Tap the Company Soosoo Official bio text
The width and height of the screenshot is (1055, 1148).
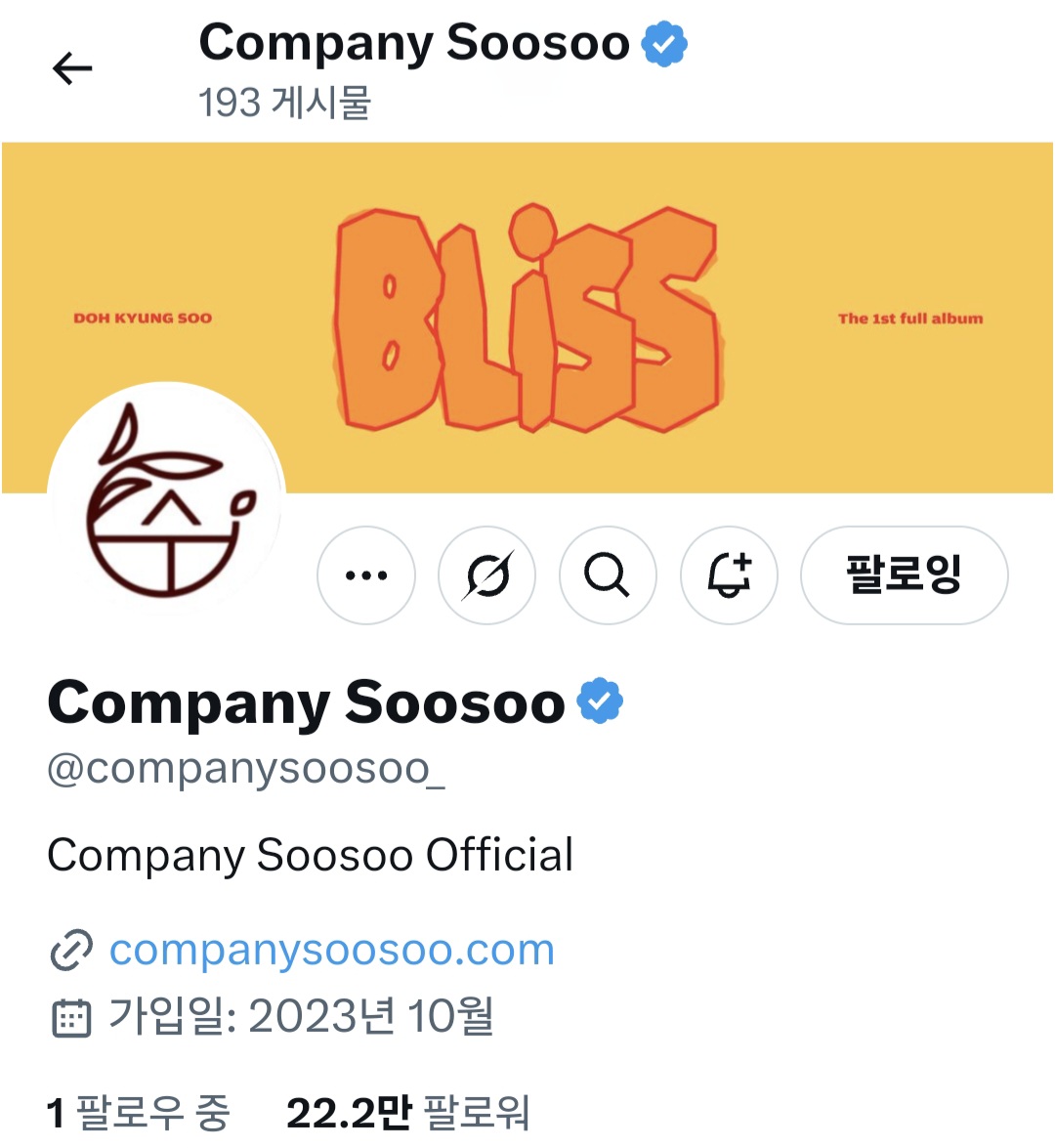pyautogui.click(x=311, y=855)
